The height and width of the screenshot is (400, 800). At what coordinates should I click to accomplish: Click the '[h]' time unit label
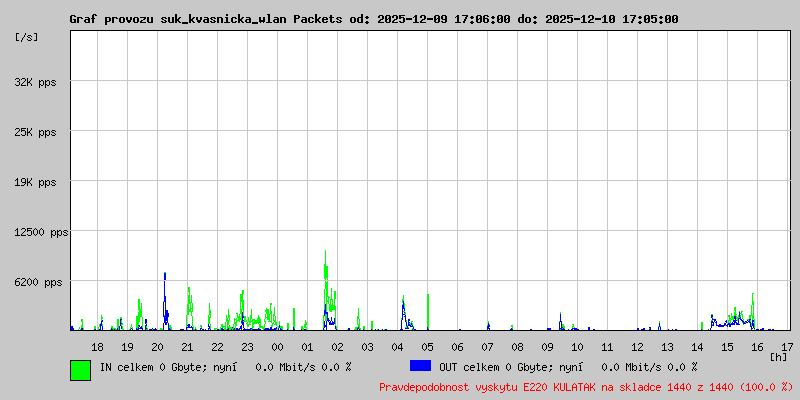[x=778, y=357]
